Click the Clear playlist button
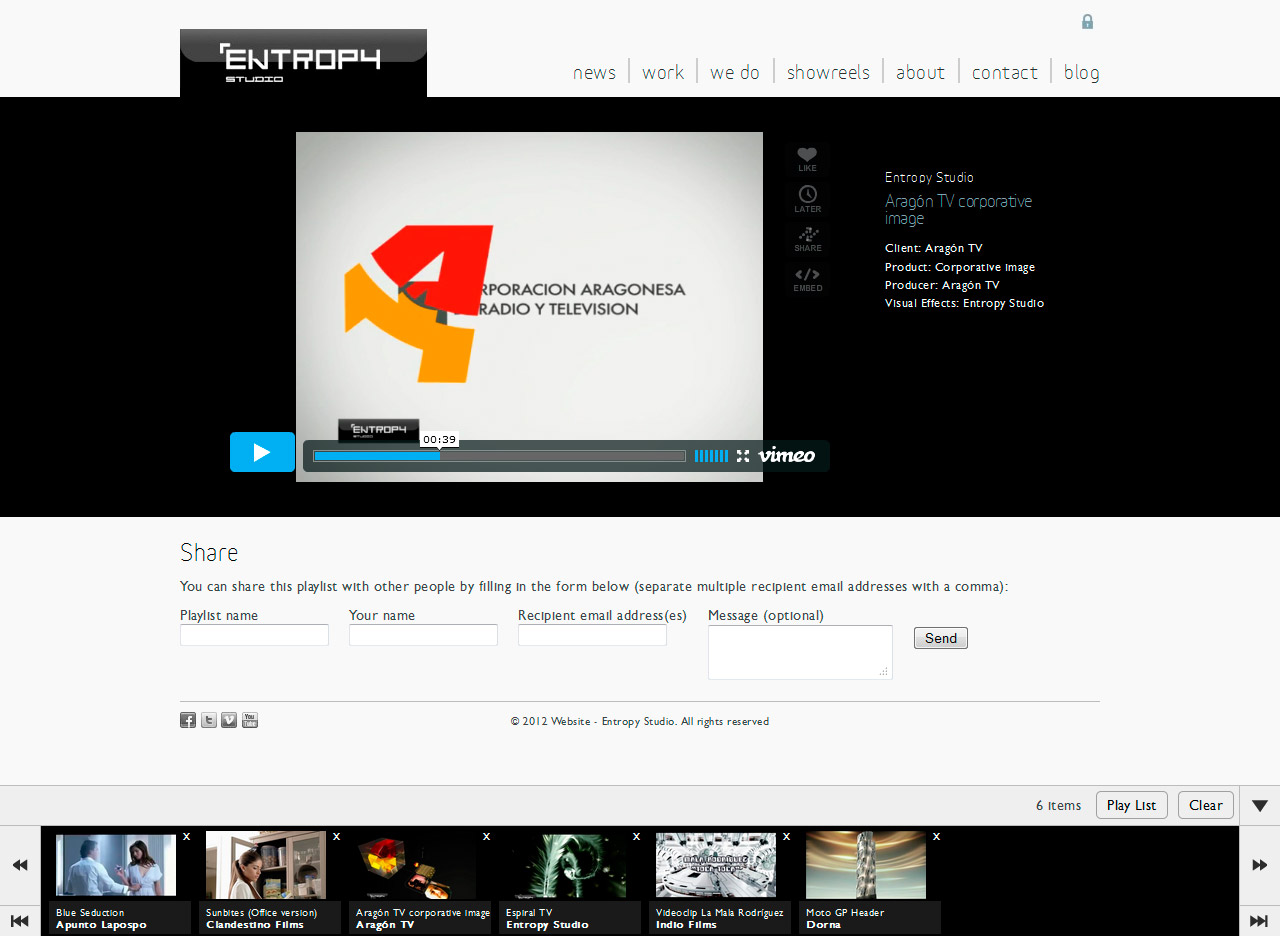The image size is (1280, 936). [x=1205, y=805]
